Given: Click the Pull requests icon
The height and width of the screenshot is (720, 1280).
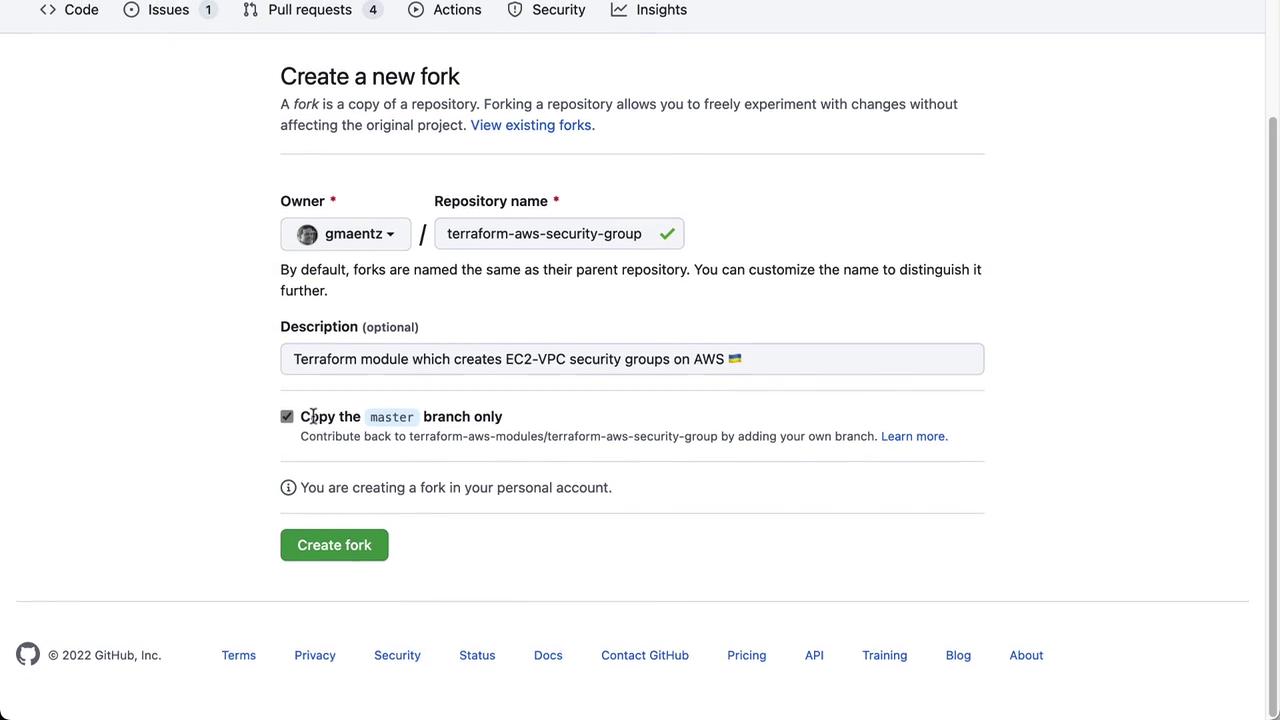Looking at the screenshot, I should click(x=250, y=10).
